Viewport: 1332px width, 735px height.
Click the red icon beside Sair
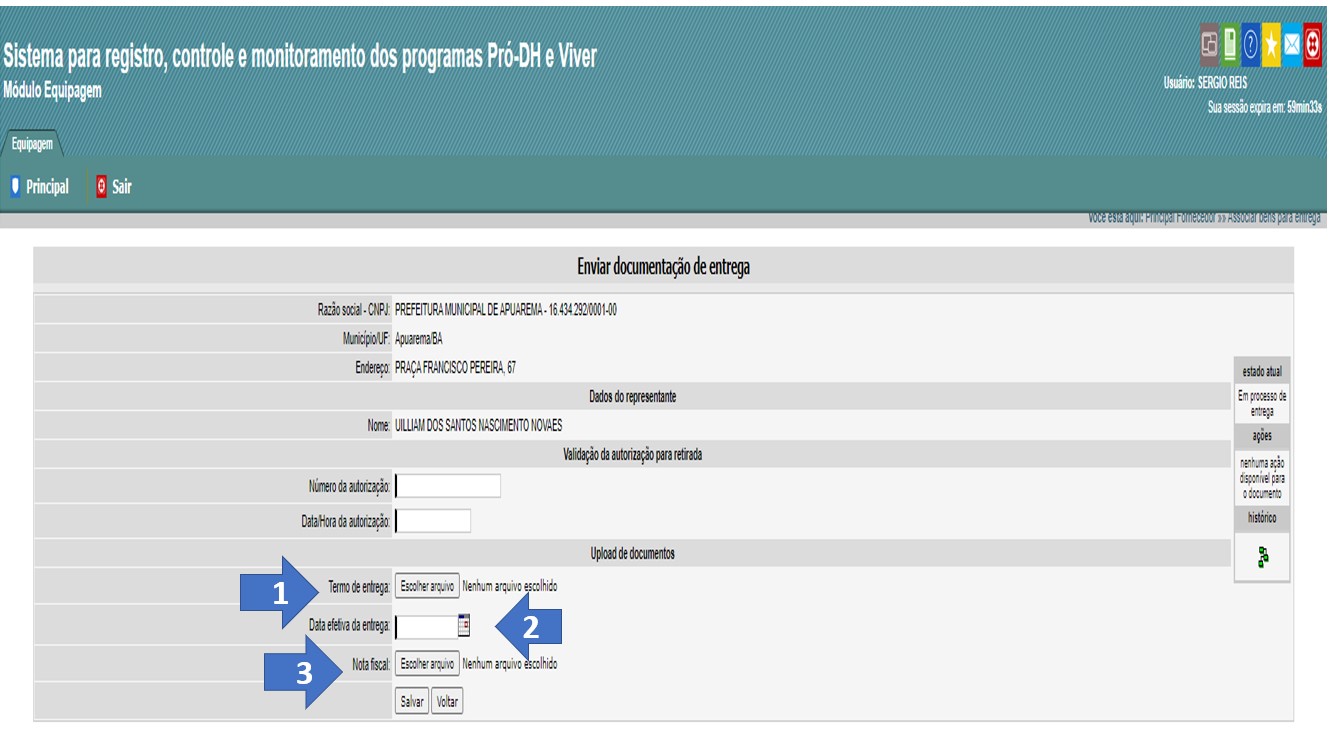(x=101, y=186)
